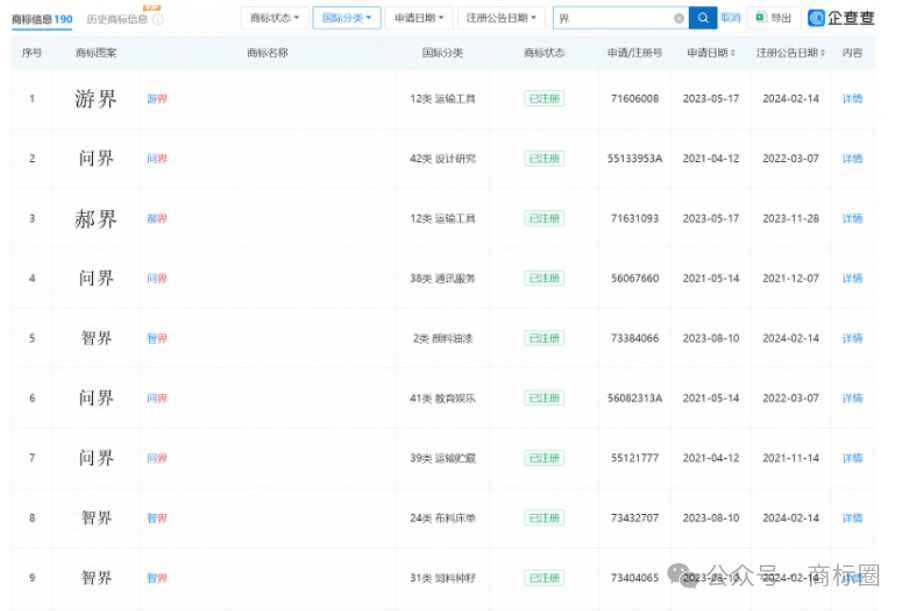Click inside the search input field containing 界

[612, 18]
